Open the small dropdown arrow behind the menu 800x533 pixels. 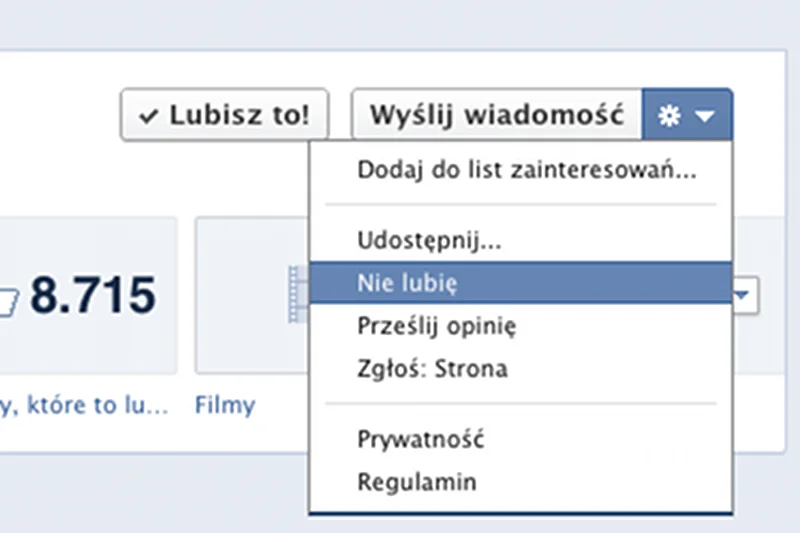pyautogui.click(x=746, y=295)
